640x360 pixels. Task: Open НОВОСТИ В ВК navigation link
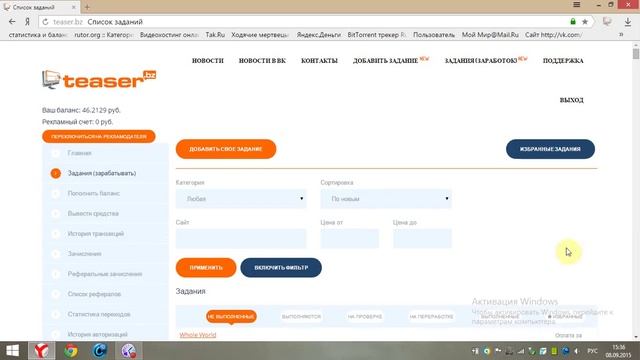coord(262,60)
